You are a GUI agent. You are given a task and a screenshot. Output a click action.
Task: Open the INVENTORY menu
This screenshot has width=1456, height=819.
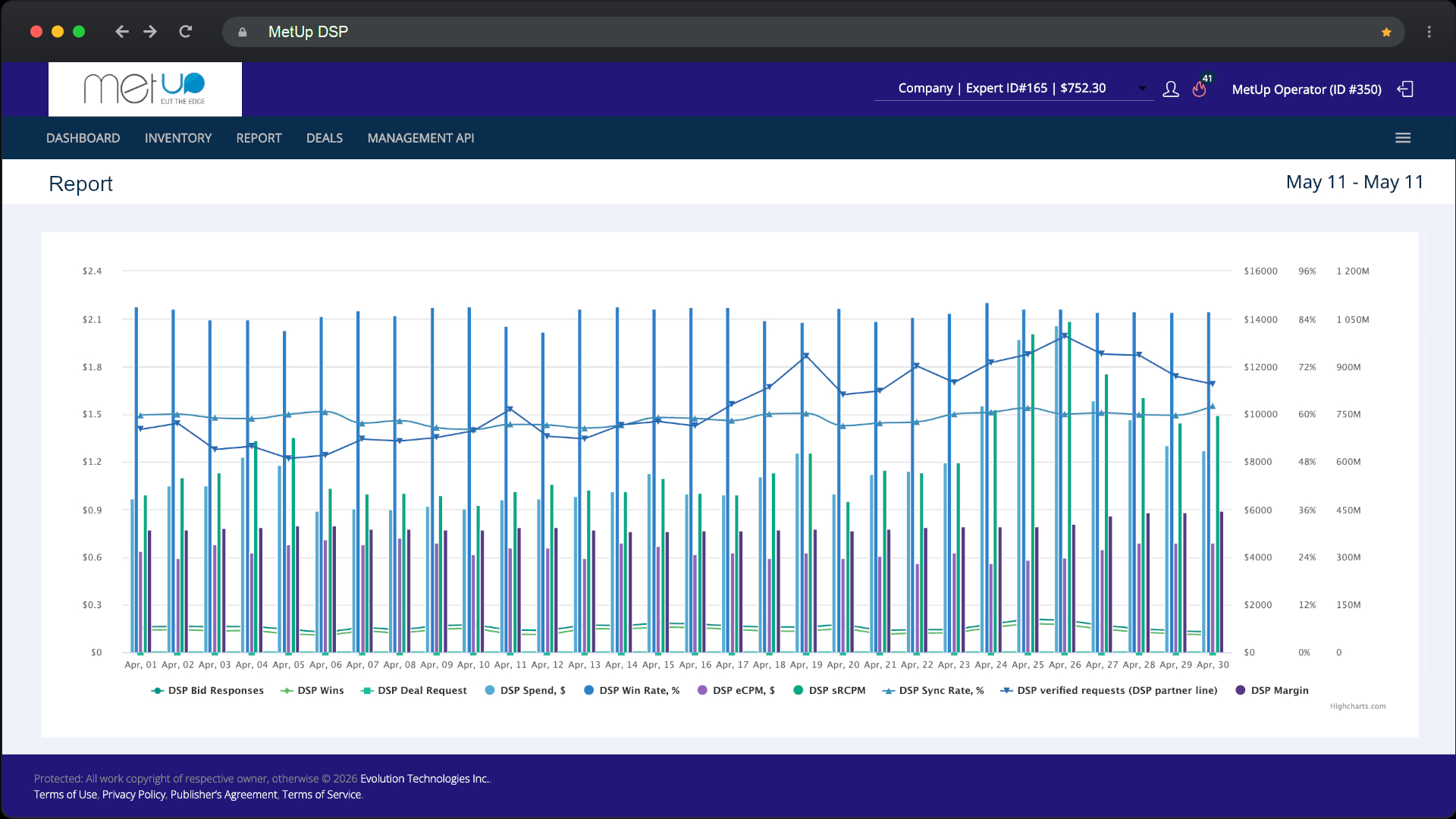pos(178,138)
